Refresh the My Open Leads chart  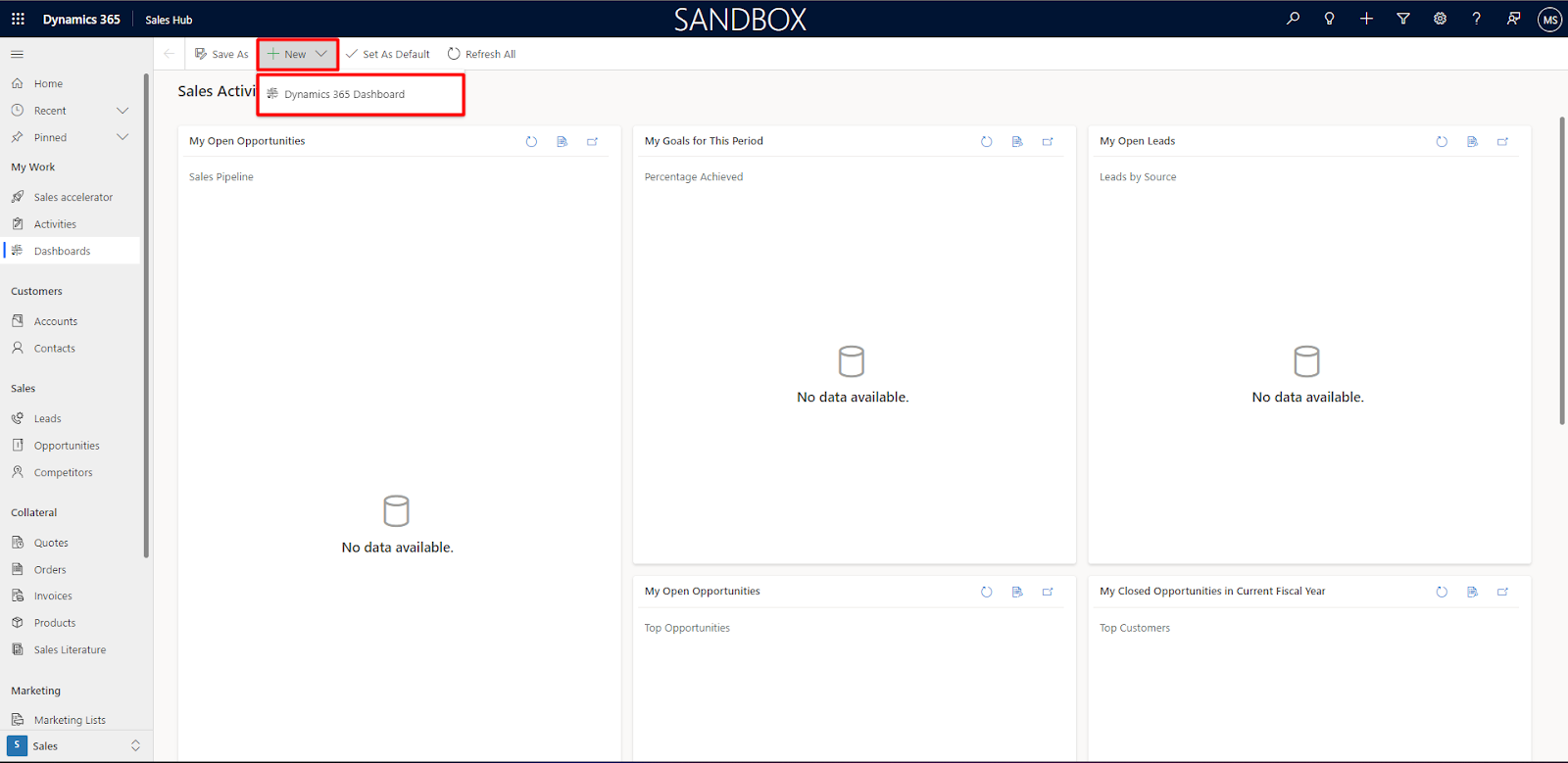pyautogui.click(x=1442, y=141)
